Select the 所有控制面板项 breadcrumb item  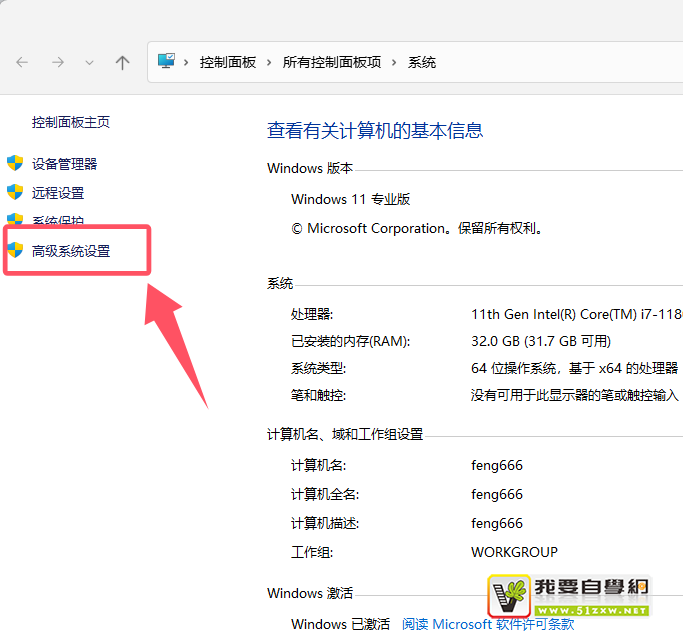(x=332, y=62)
